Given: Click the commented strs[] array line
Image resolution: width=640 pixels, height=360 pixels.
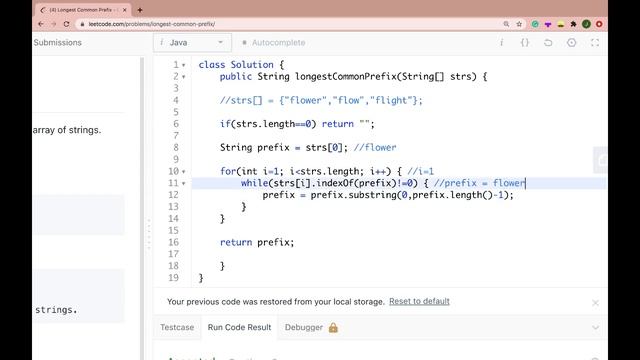Looking at the screenshot, I should coord(321,100).
